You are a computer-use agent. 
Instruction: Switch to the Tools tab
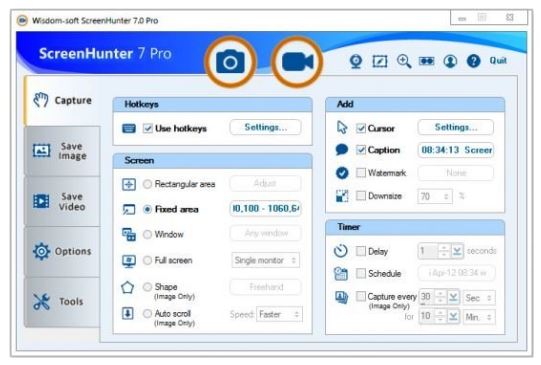62,302
